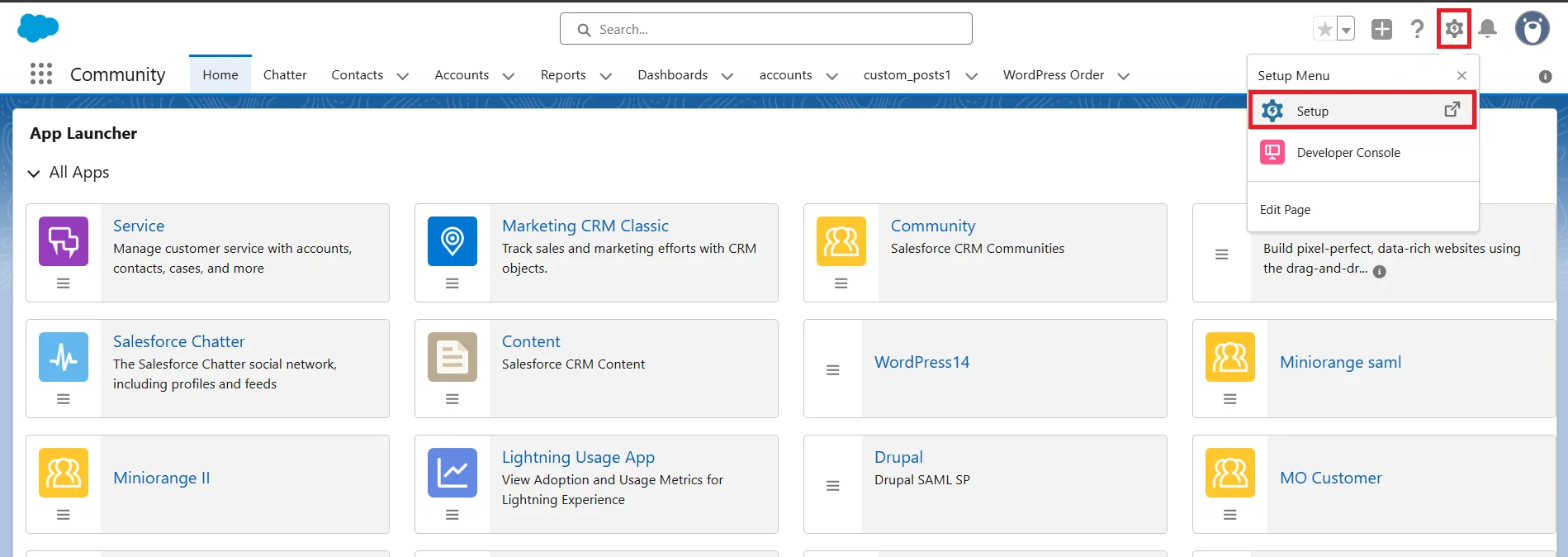Select Setup in the Setup Menu
Viewport: 1568px width, 557px height.
tap(1362, 111)
